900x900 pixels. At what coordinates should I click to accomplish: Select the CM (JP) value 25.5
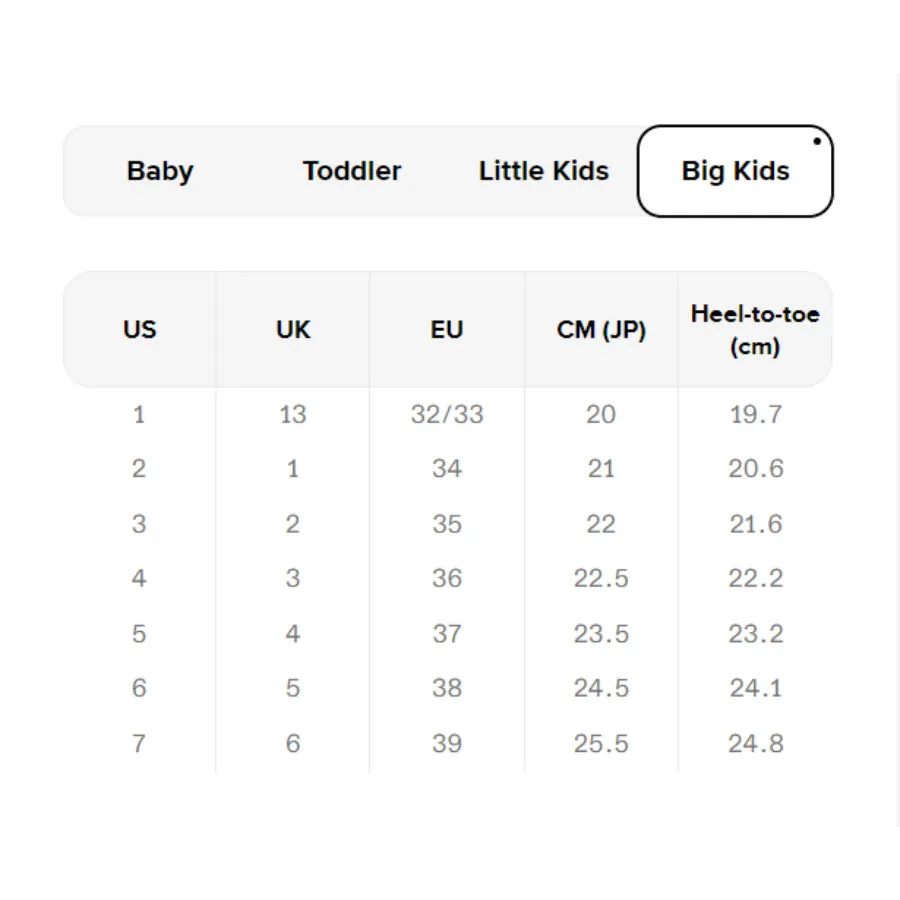click(x=601, y=743)
